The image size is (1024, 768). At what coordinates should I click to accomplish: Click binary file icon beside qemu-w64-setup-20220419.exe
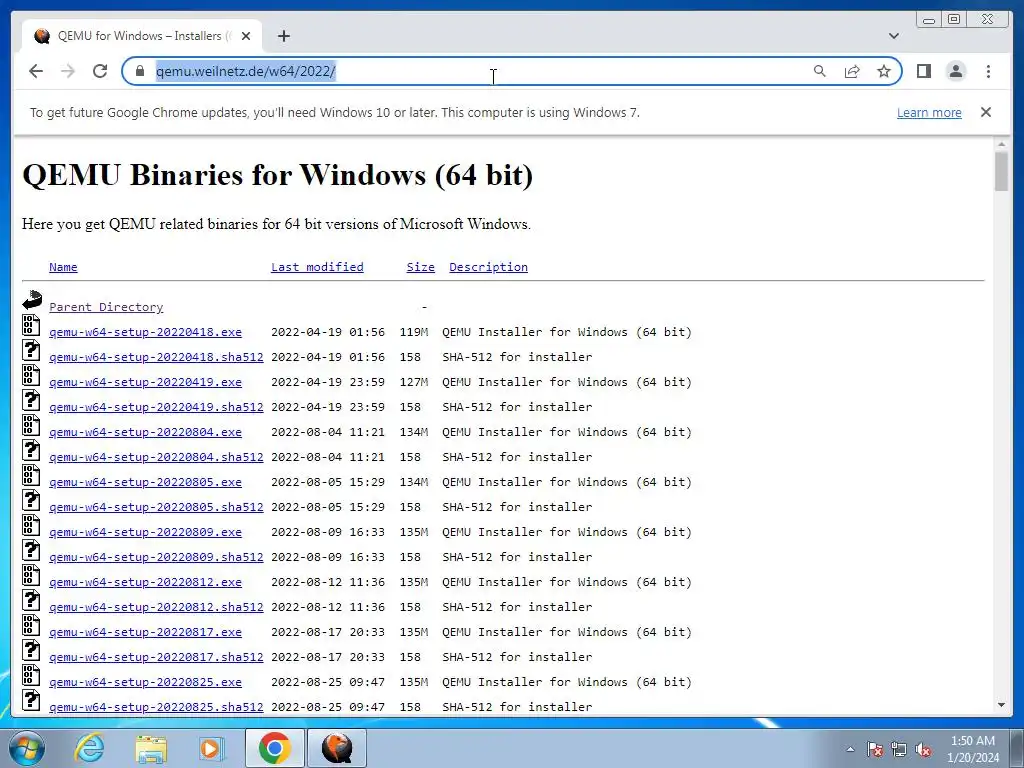point(31,374)
